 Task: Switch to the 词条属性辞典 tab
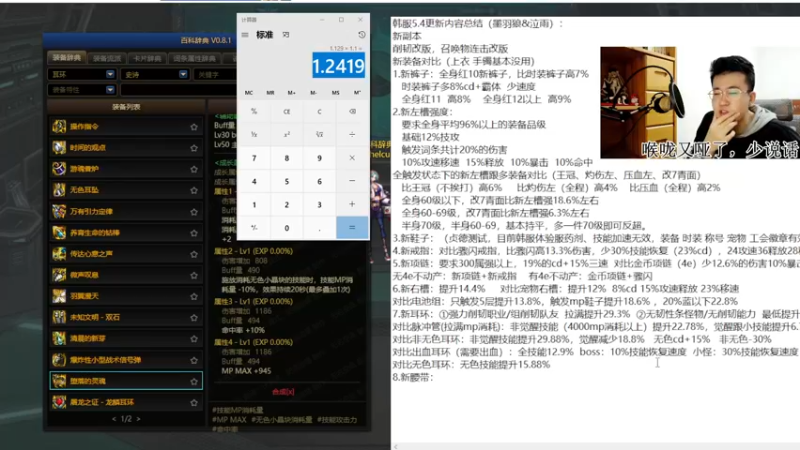pyautogui.click(x=194, y=59)
